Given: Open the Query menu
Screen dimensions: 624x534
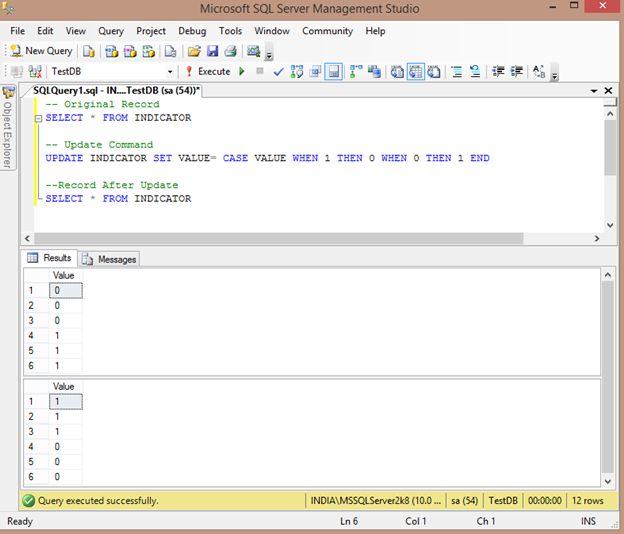Looking at the screenshot, I should [x=111, y=31].
